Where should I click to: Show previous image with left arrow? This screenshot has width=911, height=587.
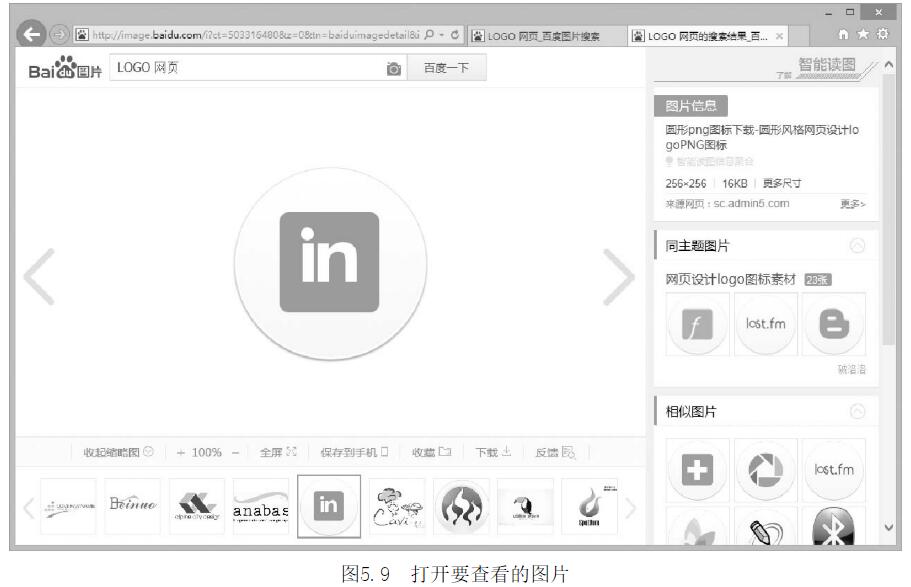pyautogui.click(x=39, y=277)
